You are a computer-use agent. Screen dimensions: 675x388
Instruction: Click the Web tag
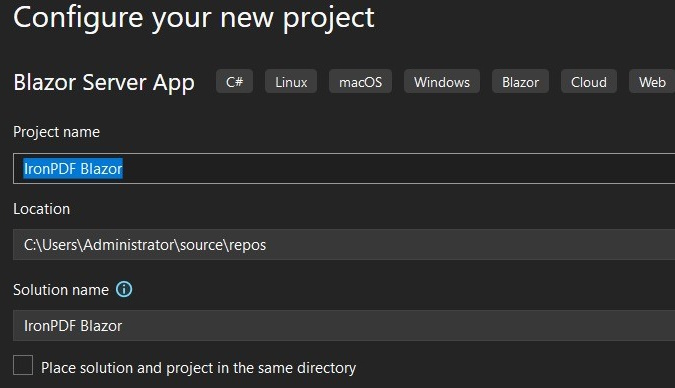[x=652, y=81]
